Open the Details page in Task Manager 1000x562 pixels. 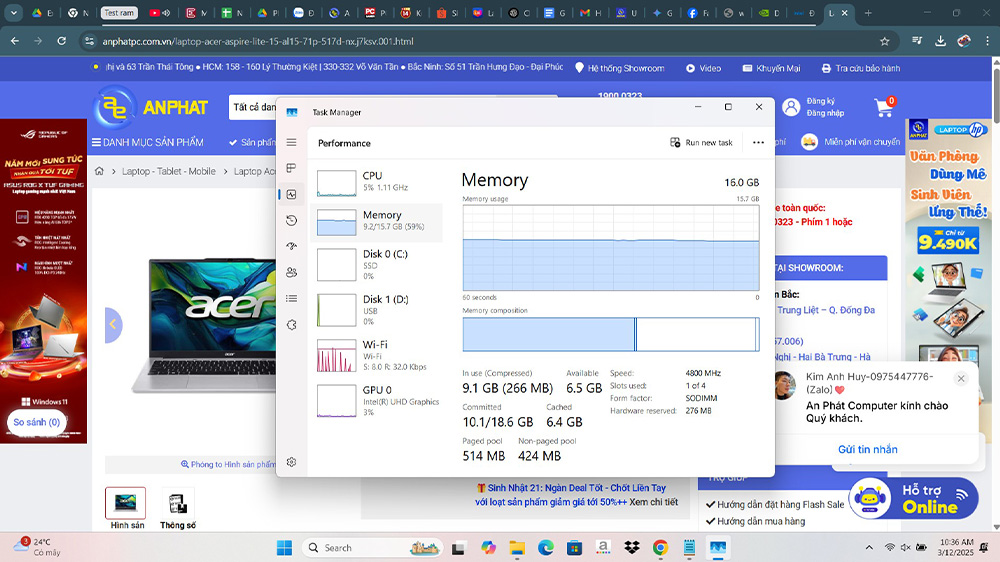[x=291, y=299]
